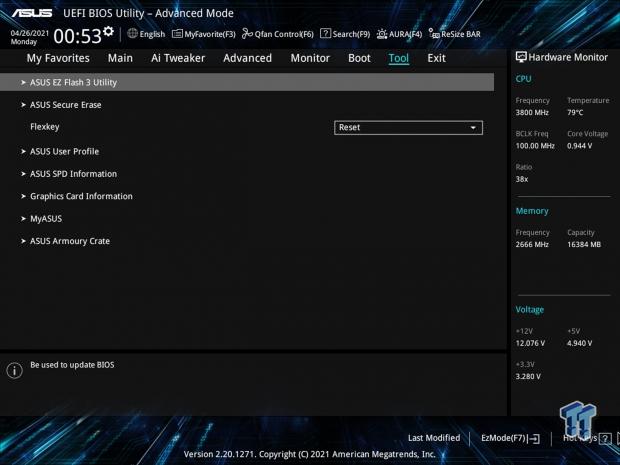Click the +12V value 12.076 V
Viewport: 620px width, 465px height.
tap(530, 343)
